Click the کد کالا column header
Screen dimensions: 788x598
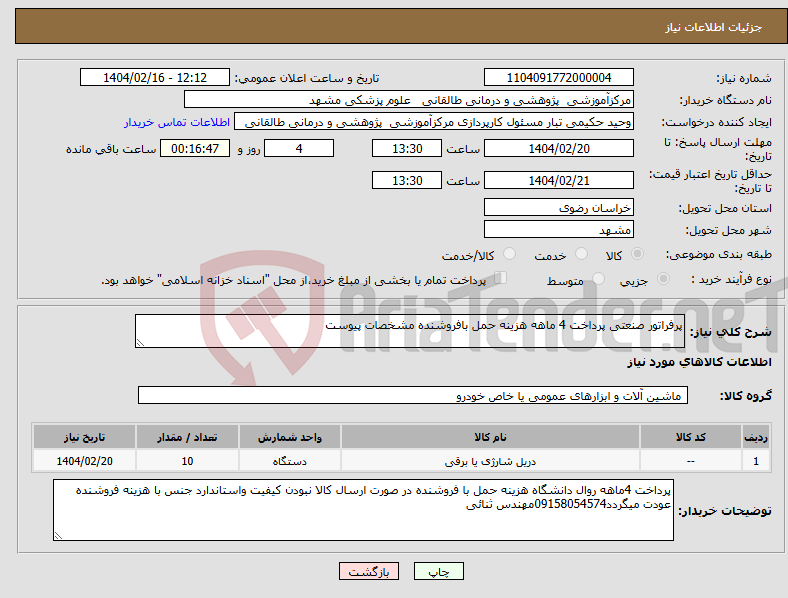pyautogui.click(x=691, y=437)
